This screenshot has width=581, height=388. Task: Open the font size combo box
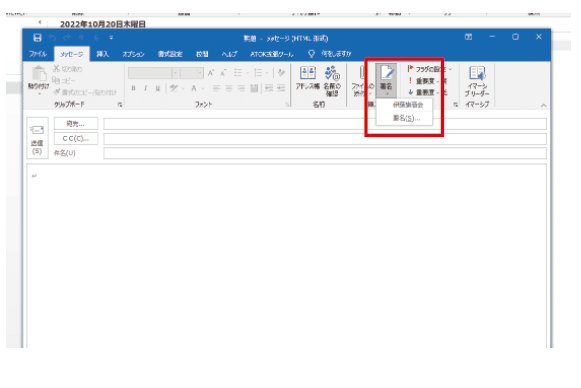click(x=192, y=73)
